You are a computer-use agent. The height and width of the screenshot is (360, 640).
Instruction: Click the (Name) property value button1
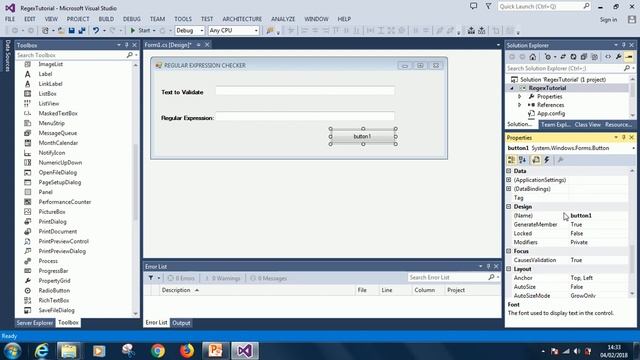click(x=581, y=216)
